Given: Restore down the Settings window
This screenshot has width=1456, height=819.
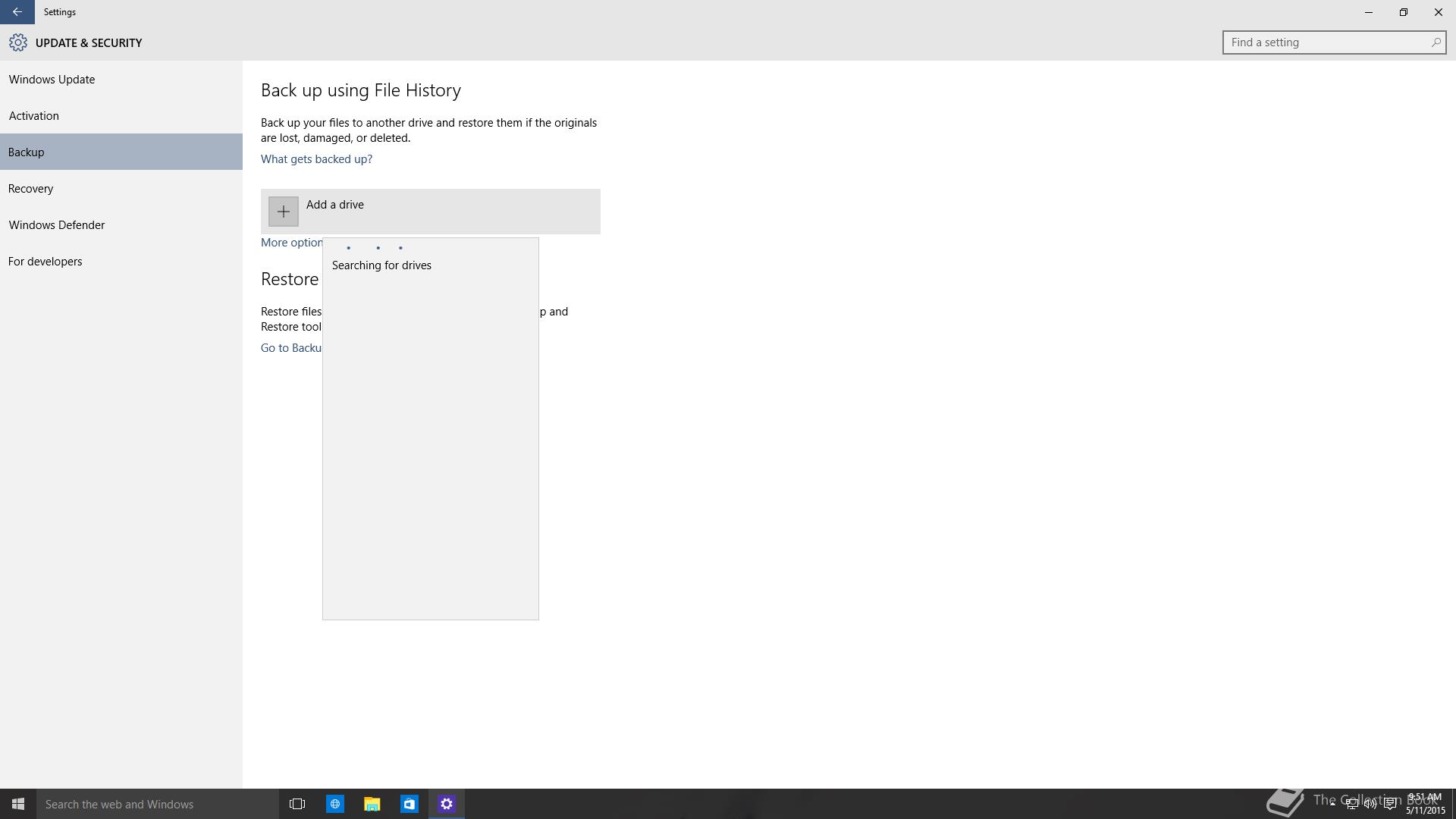Looking at the screenshot, I should 1403,12.
